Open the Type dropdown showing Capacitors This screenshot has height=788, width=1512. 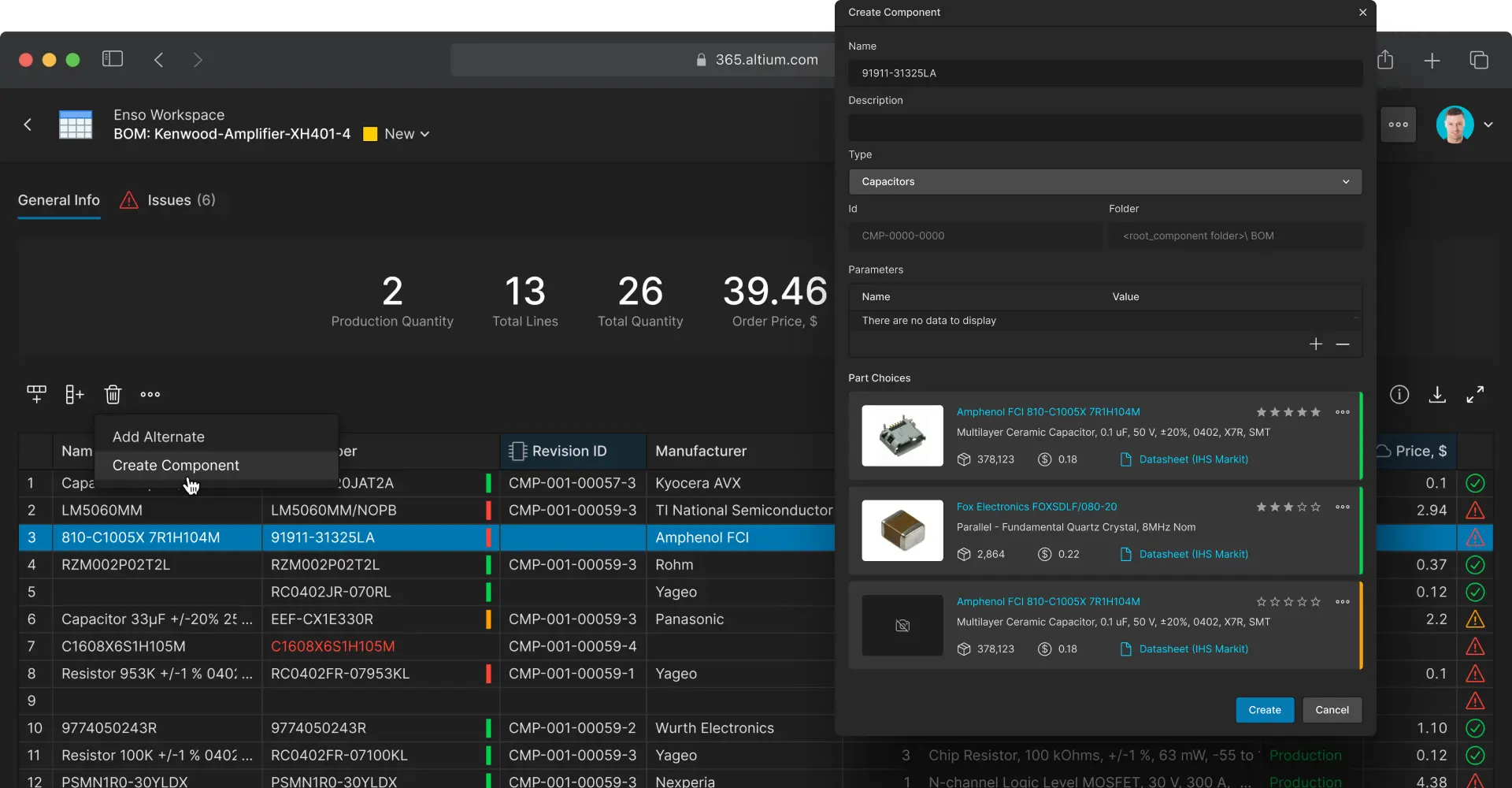(1105, 182)
